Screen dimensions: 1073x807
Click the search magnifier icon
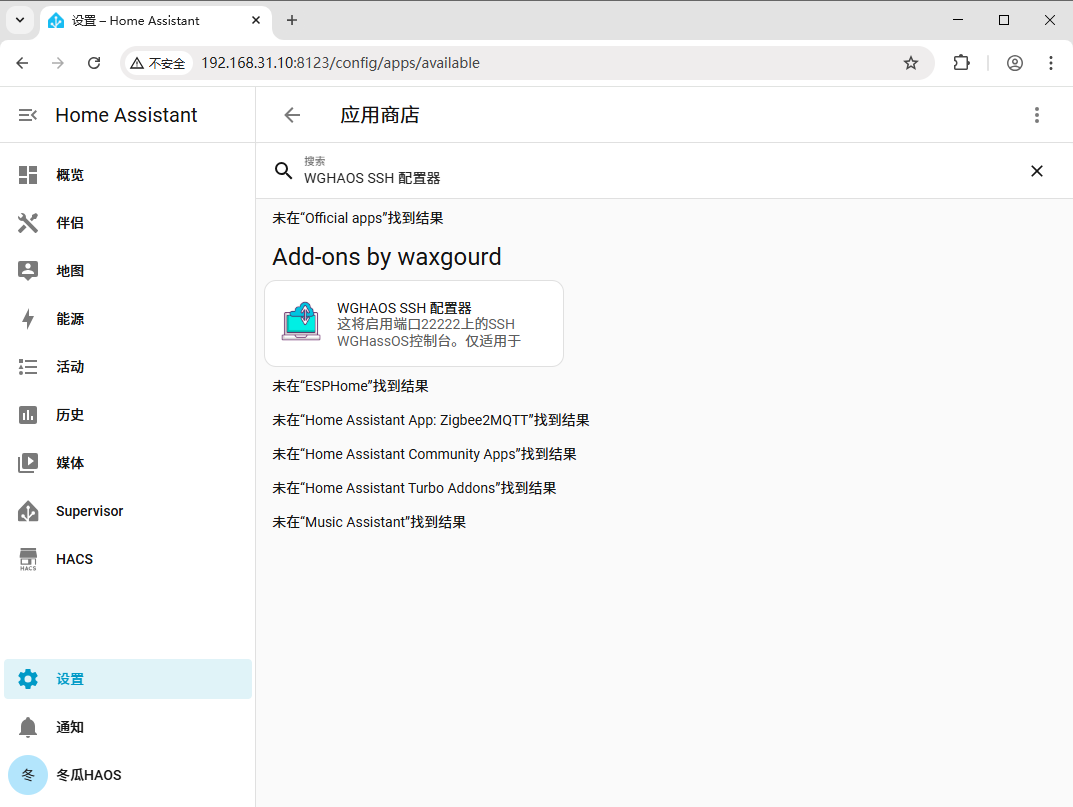[283, 170]
